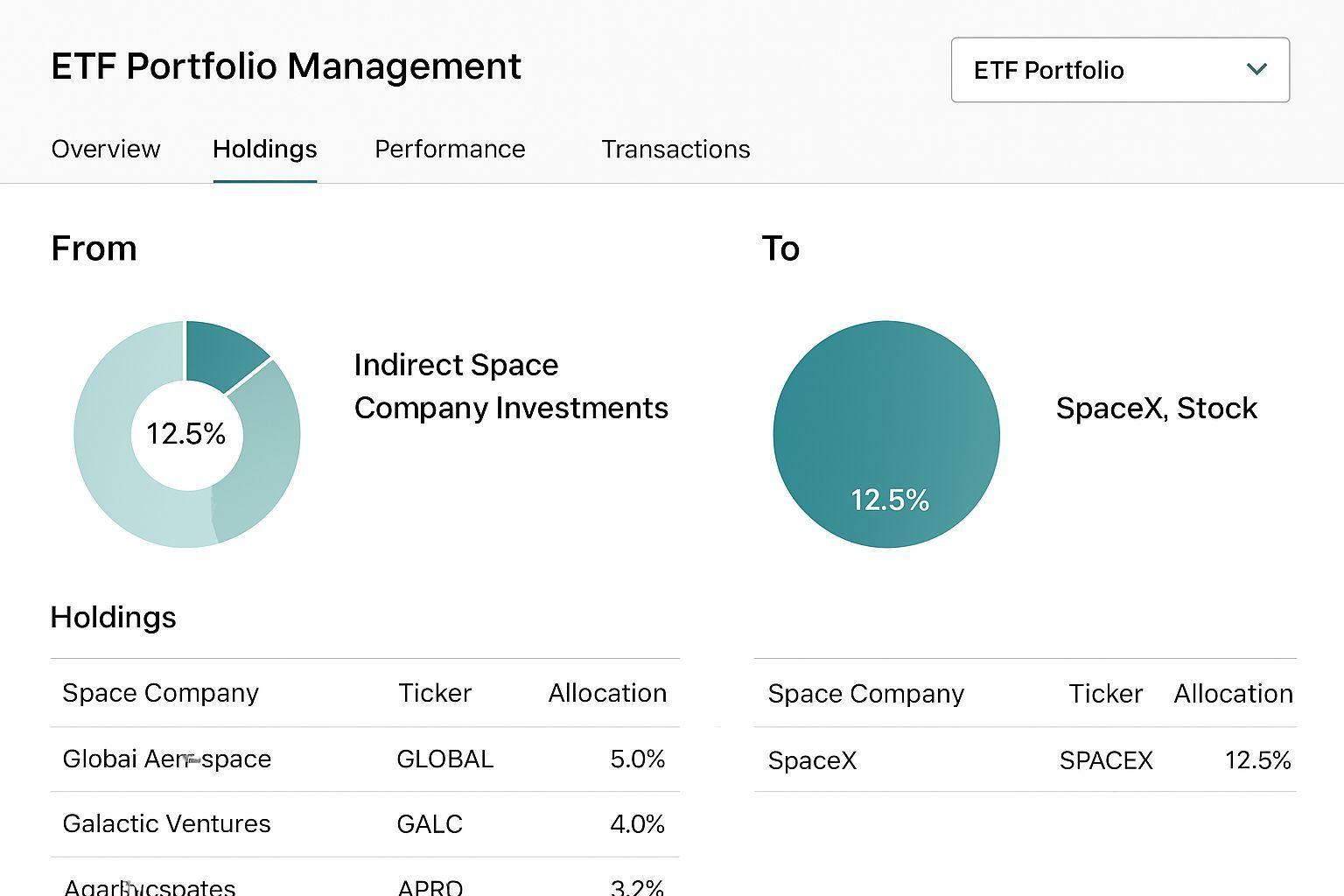The width and height of the screenshot is (1344, 896).
Task: Click the 12.5% donut chart center
Action: 185,434
